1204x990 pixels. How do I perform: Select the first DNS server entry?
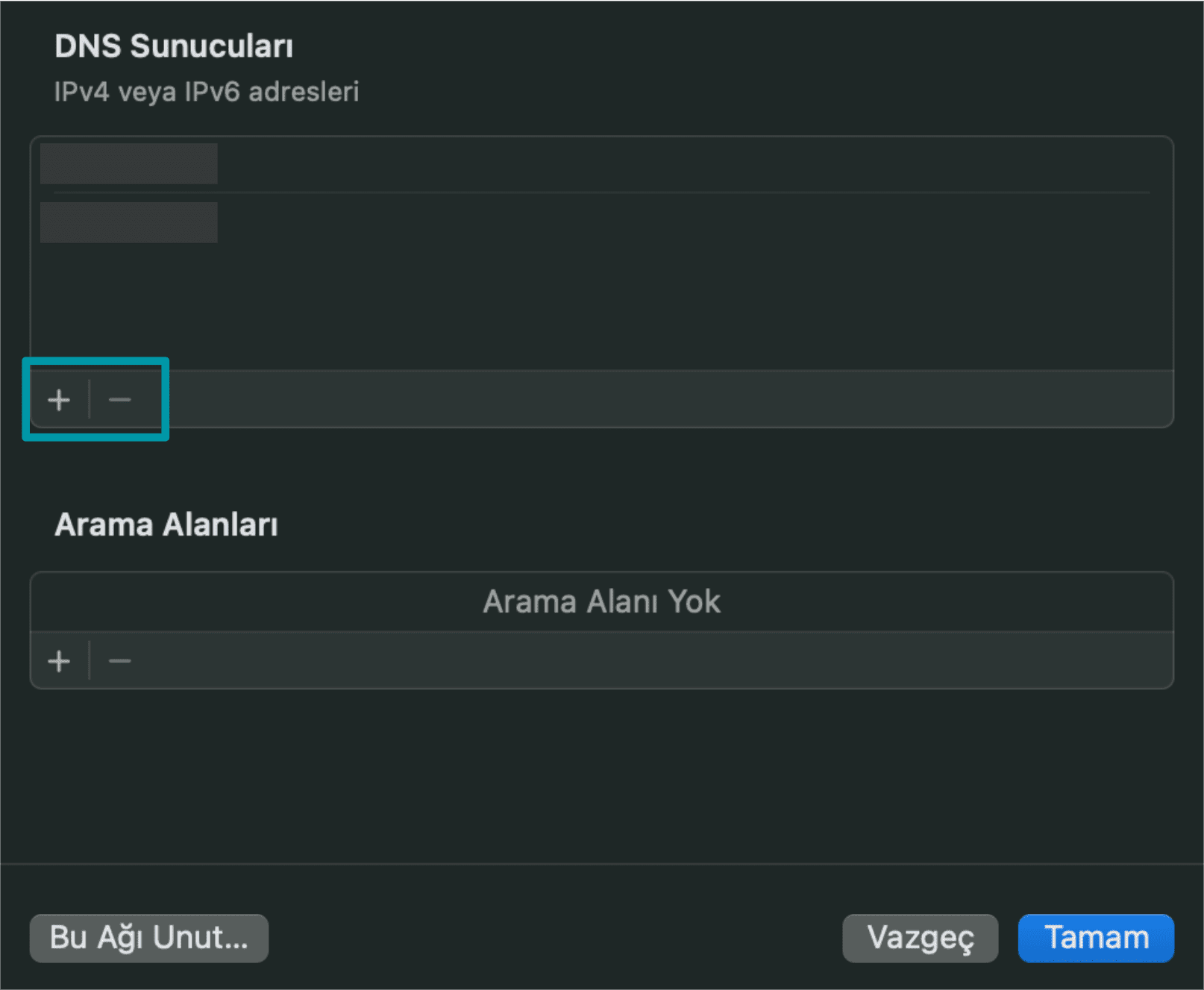click(128, 163)
